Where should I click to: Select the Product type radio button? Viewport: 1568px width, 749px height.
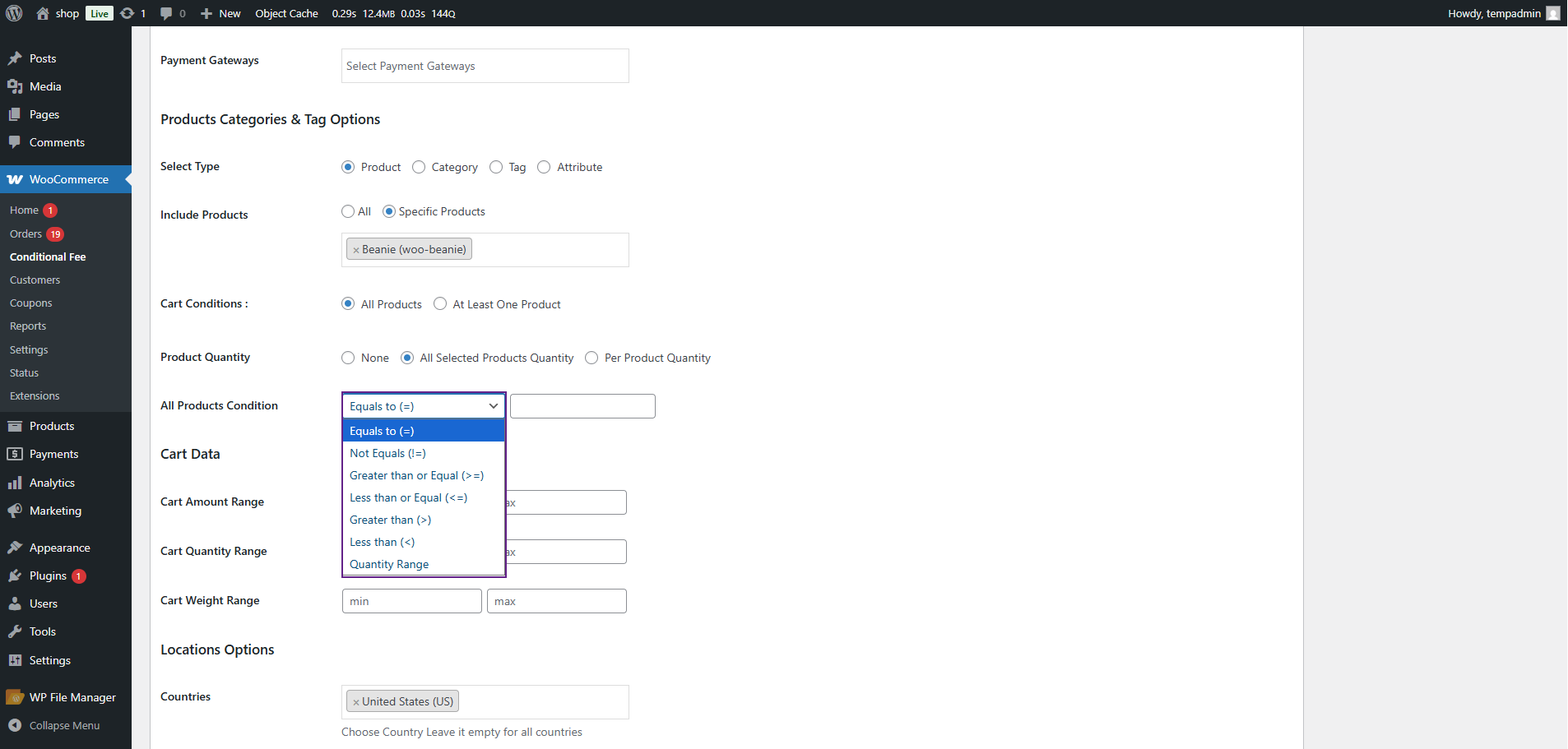348,167
